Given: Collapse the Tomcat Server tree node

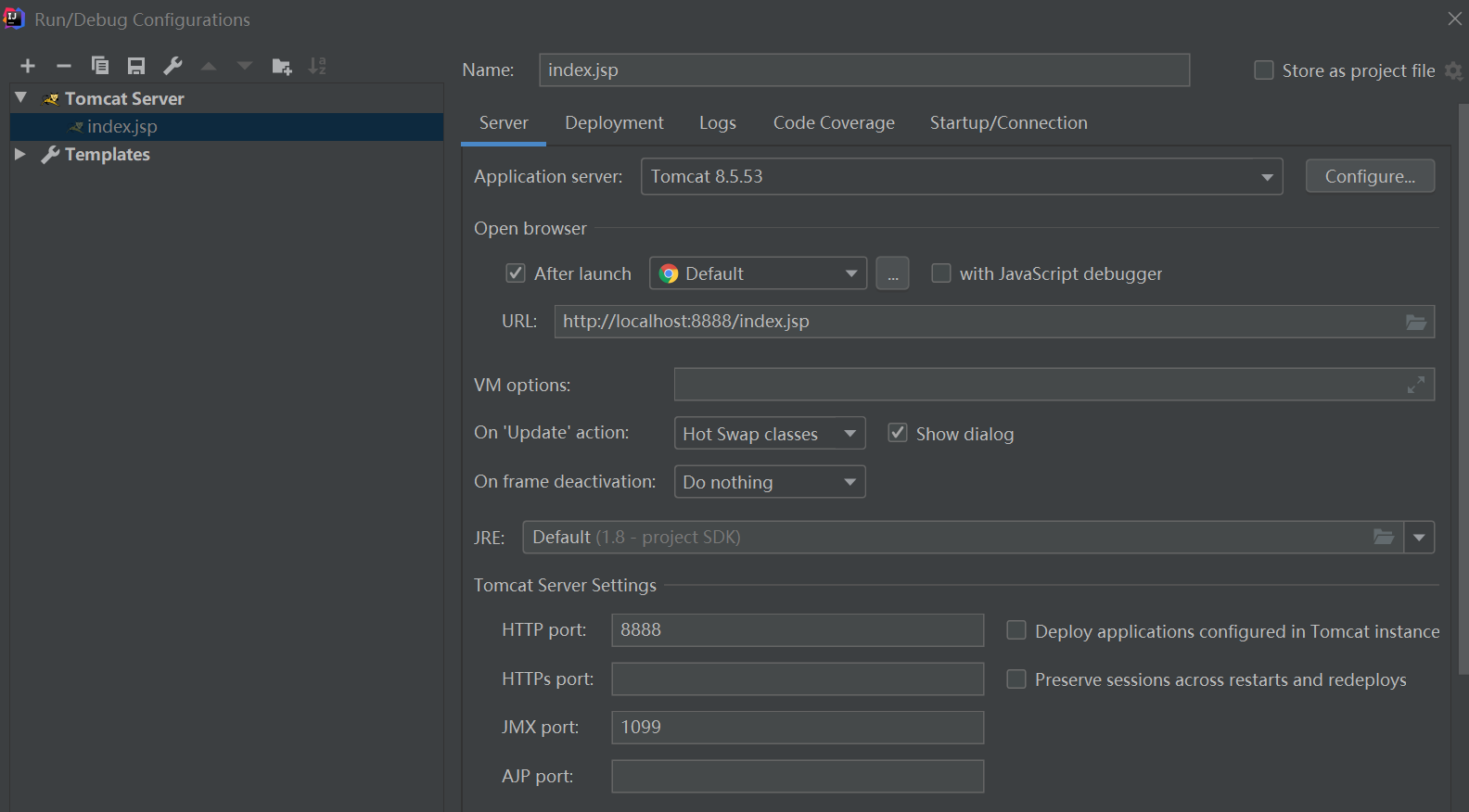Looking at the screenshot, I should tap(20, 97).
